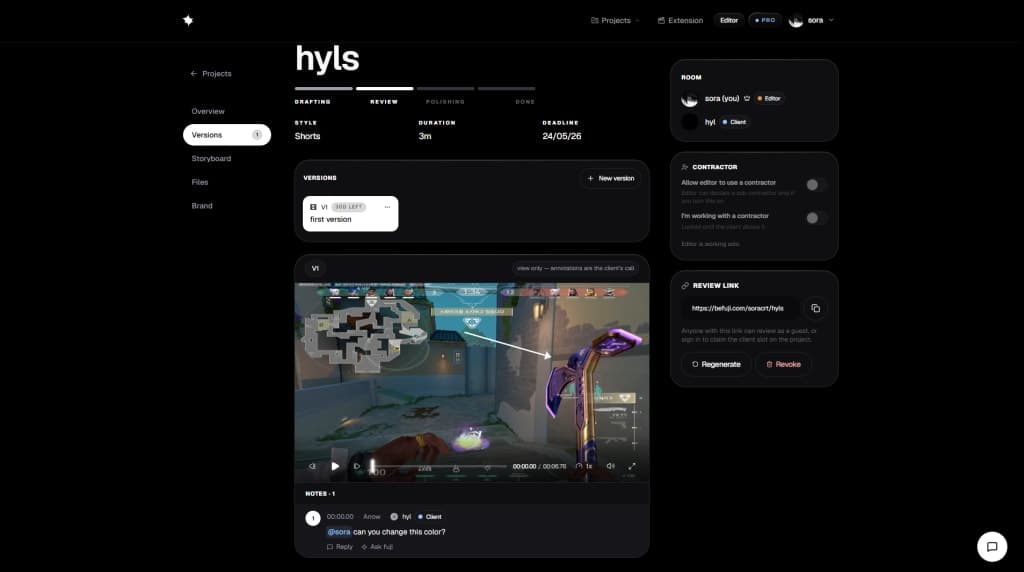Open the Brand sidebar item
1024x572 pixels.
point(202,206)
